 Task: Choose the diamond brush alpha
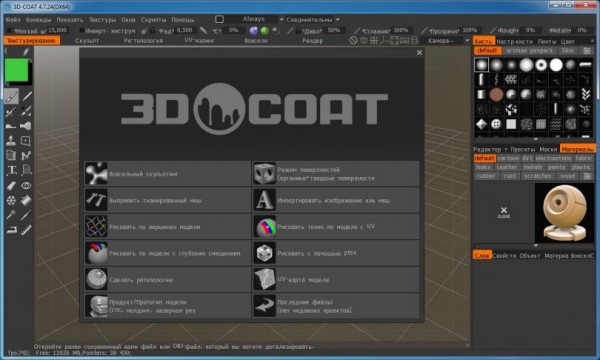(x=481, y=124)
